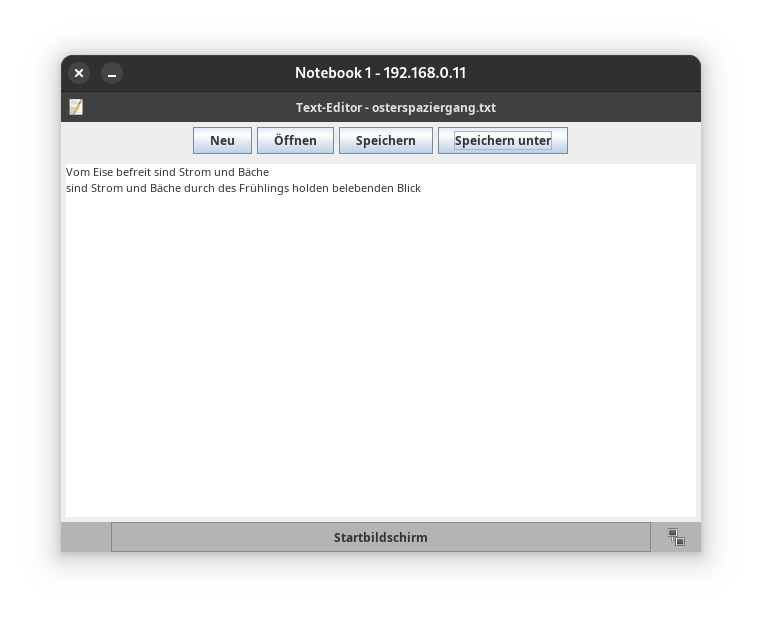Open the Speichern unter dialog
Viewport: 762px width, 619px height.
[502, 141]
